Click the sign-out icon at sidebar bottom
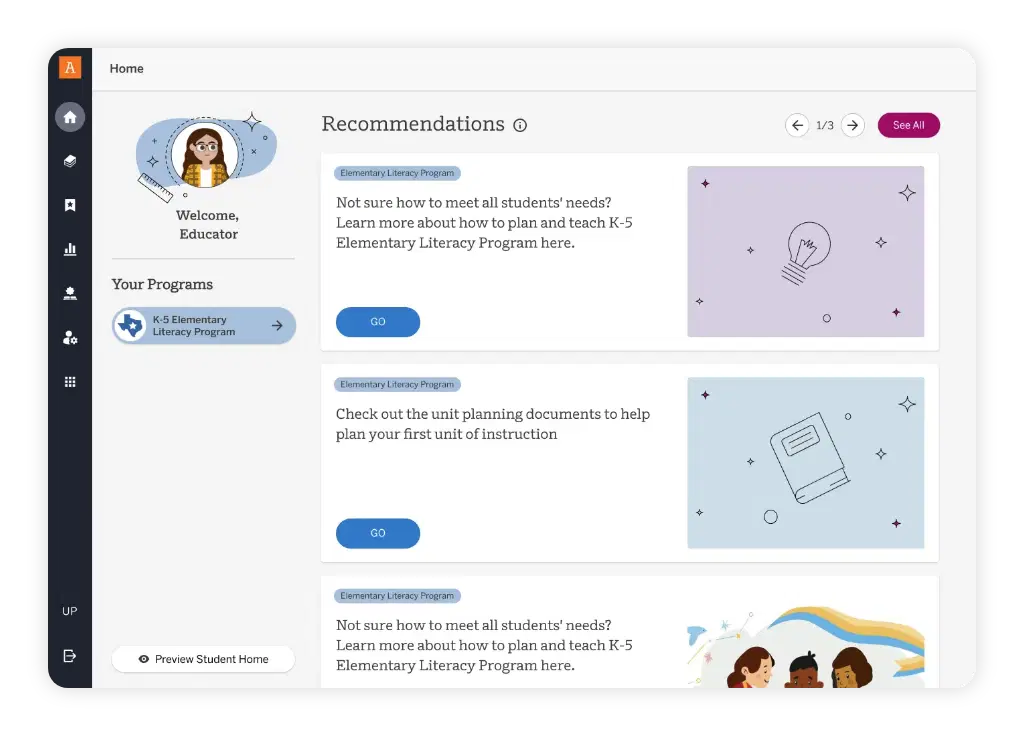This screenshot has height=735, width=1024. (69, 656)
